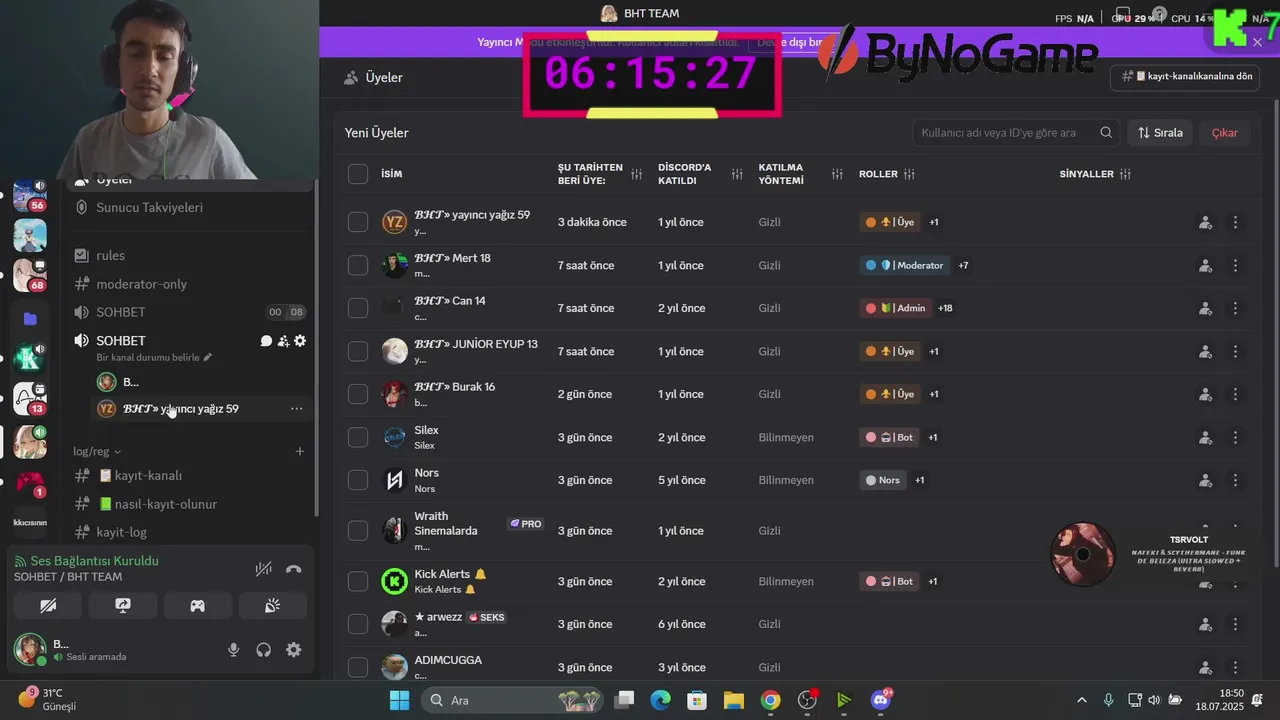Check the box for Can 14
The width and height of the screenshot is (1280, 720).
(358, 308)
